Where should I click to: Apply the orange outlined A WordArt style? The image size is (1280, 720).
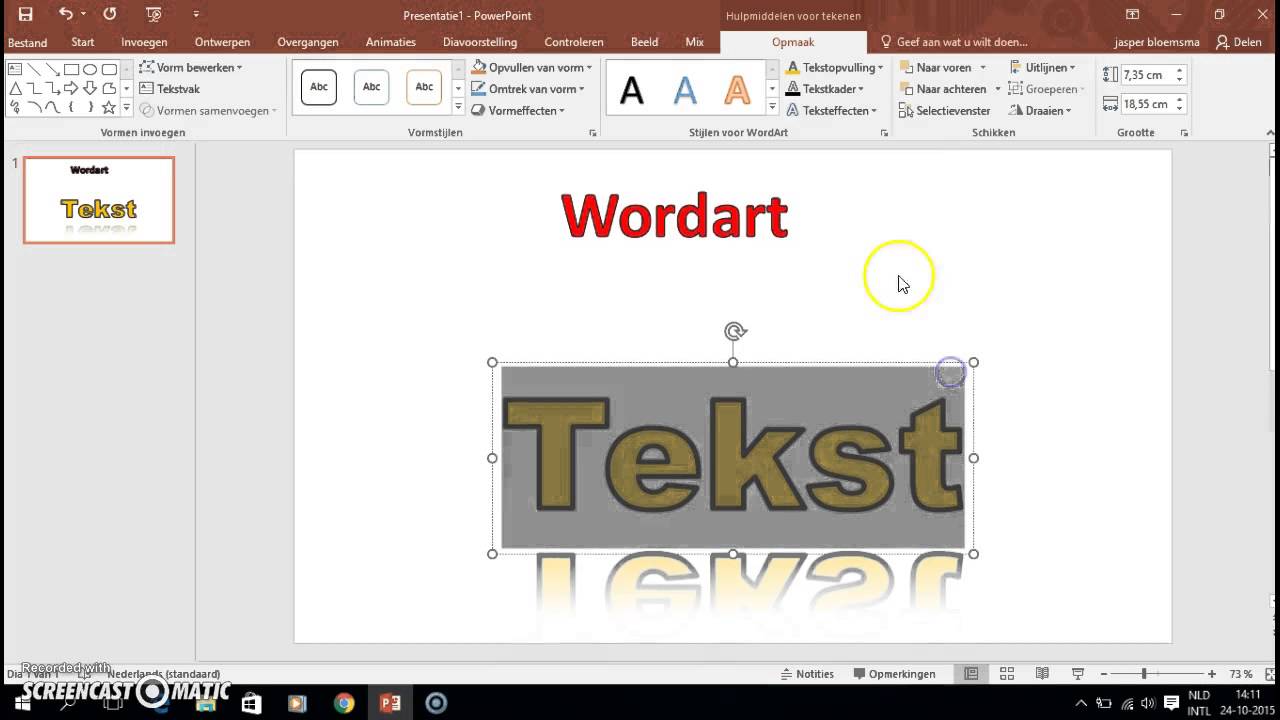737,89
